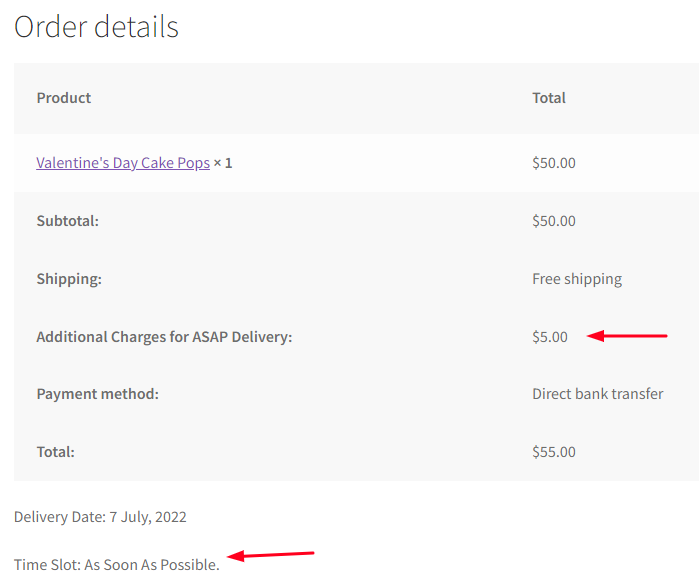
Task: Select the $55.00 order total
Action: click(554, 452)
